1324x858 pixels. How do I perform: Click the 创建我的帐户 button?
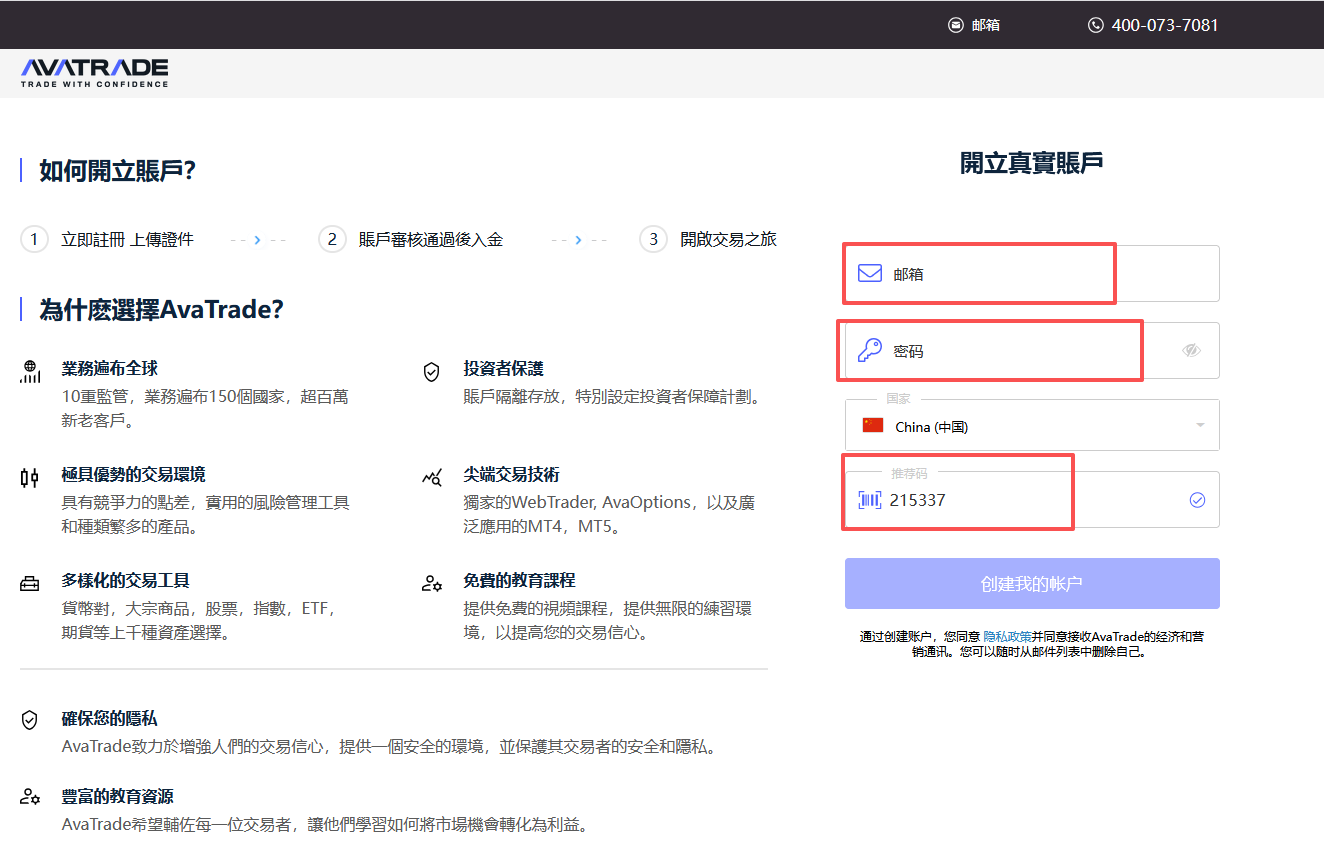pyautogui.click(x=1032, y=584)
